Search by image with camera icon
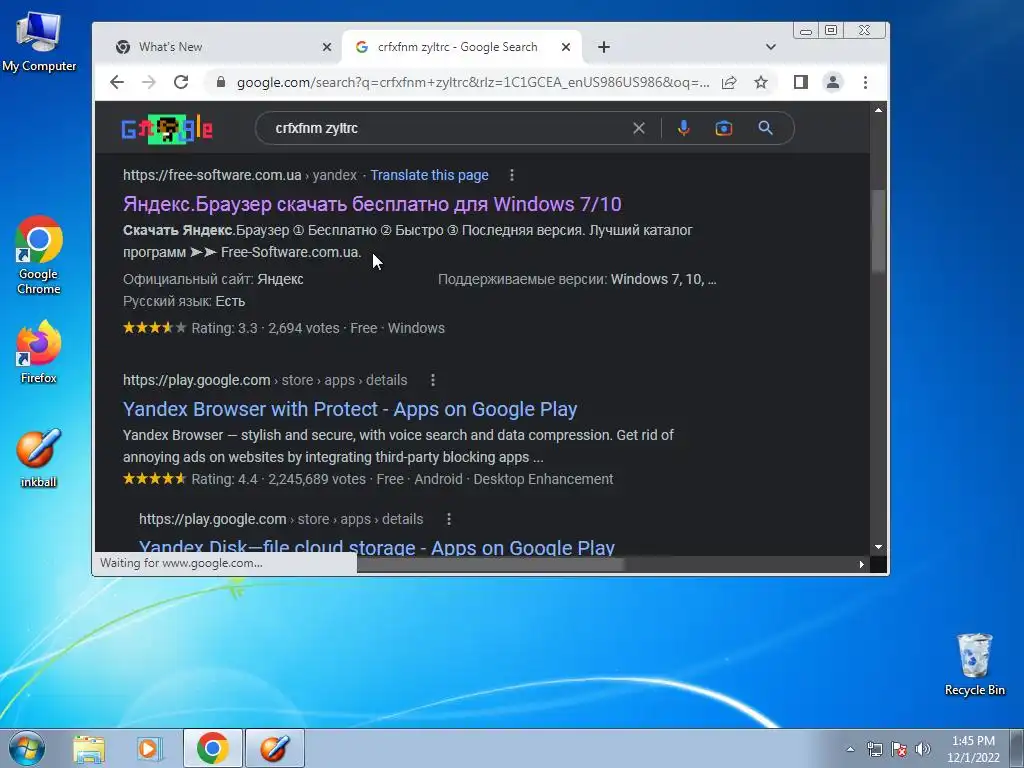The height and width of the screenshot is (768, 1024). pos(724,128)
